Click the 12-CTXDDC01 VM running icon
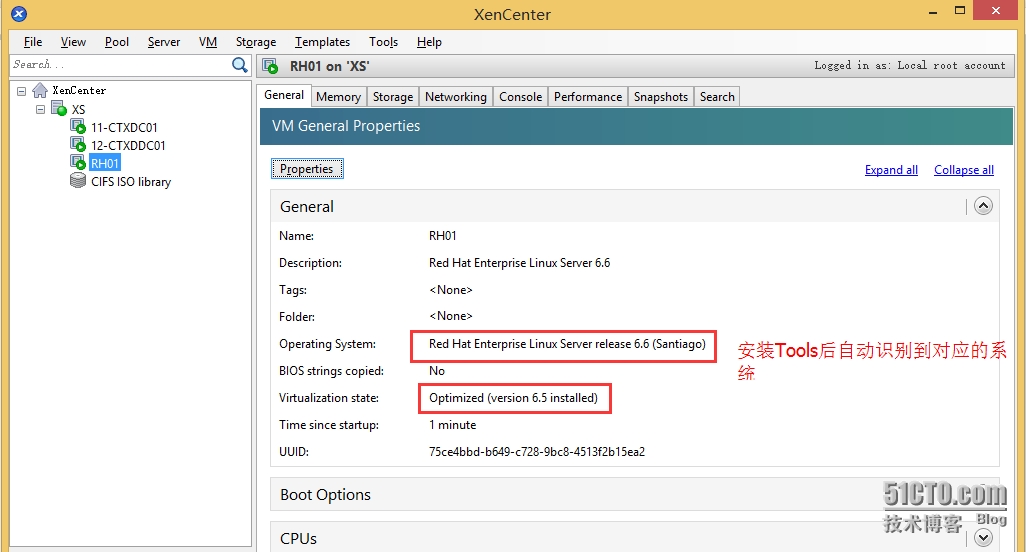This screenshot has height=552, width=1026. [78, 145]
